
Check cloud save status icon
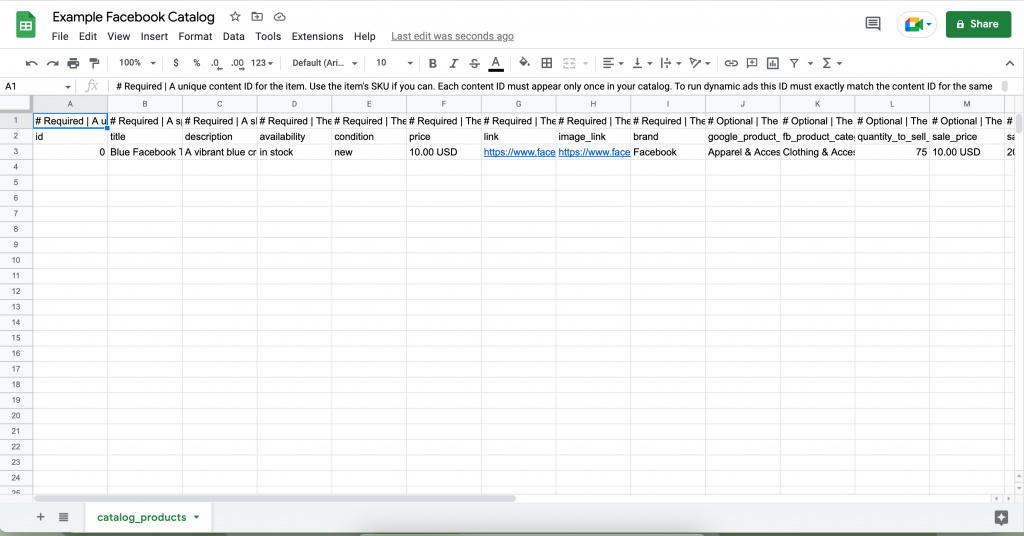click(x=280, y=17)
